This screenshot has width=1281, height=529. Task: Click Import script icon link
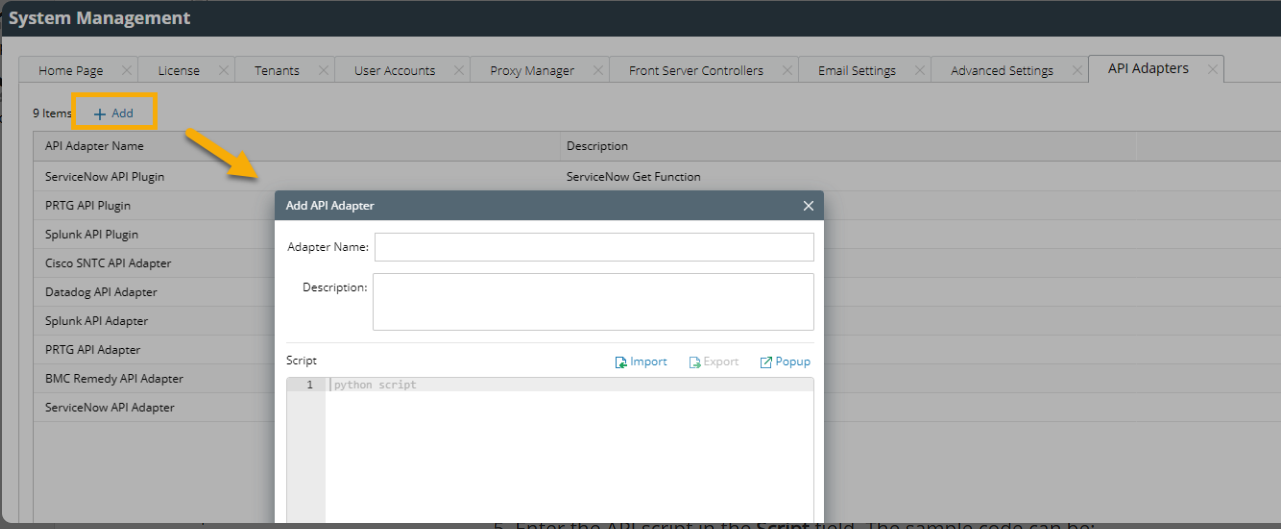click(641, 362)
